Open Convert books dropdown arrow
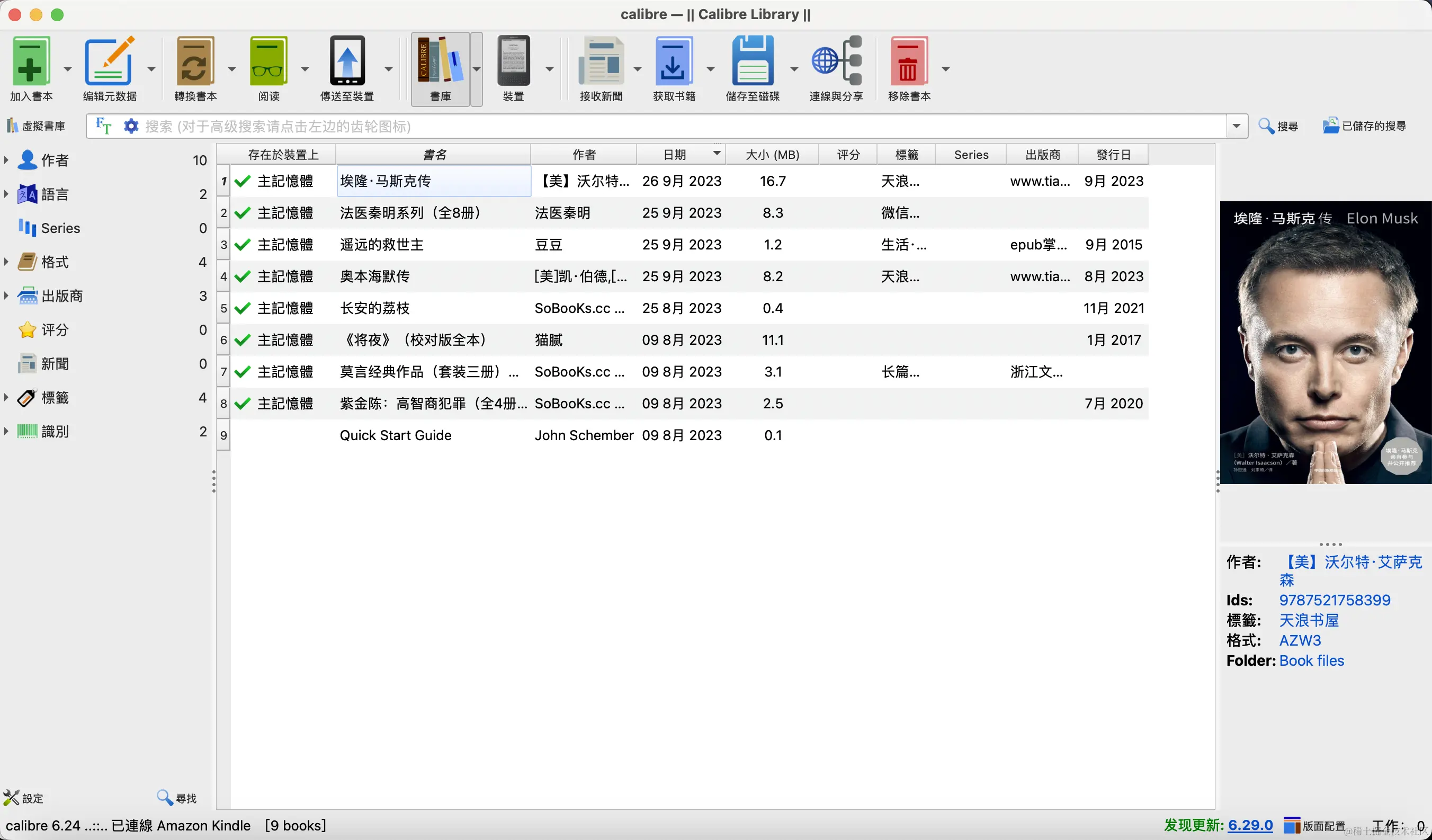The width and height of the screenshot is (1432, 840). pos(231,69)
